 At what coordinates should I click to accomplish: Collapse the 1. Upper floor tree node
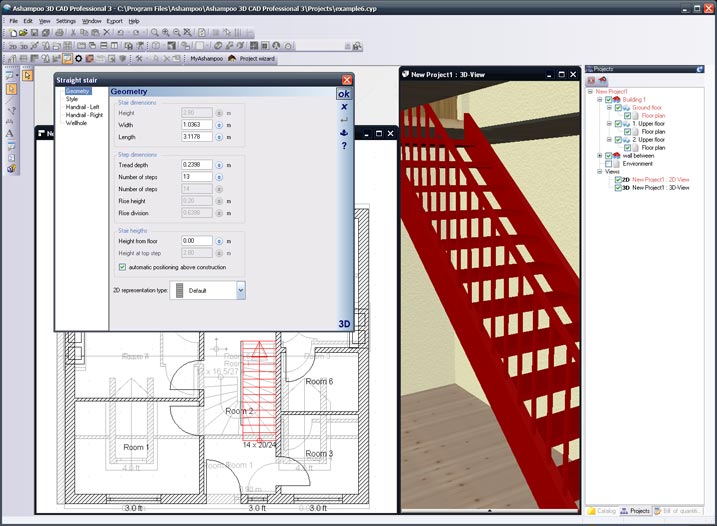click(609, 123)
